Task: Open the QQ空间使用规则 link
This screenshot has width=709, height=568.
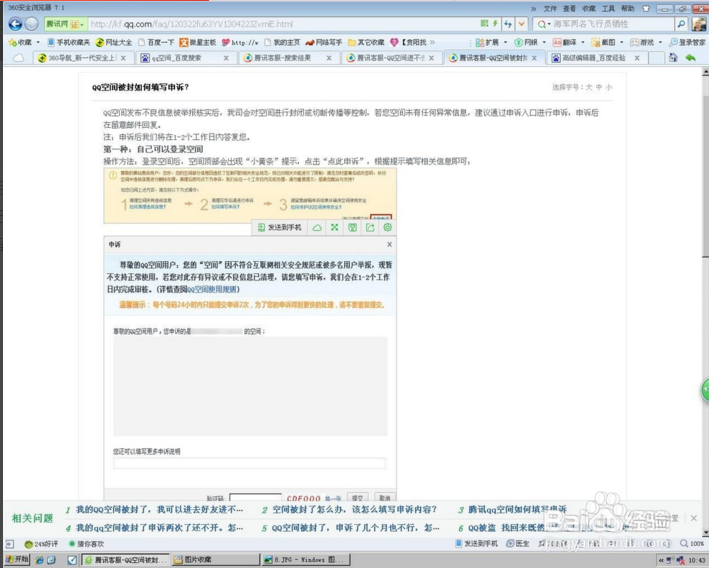Action: pos(212,289)
